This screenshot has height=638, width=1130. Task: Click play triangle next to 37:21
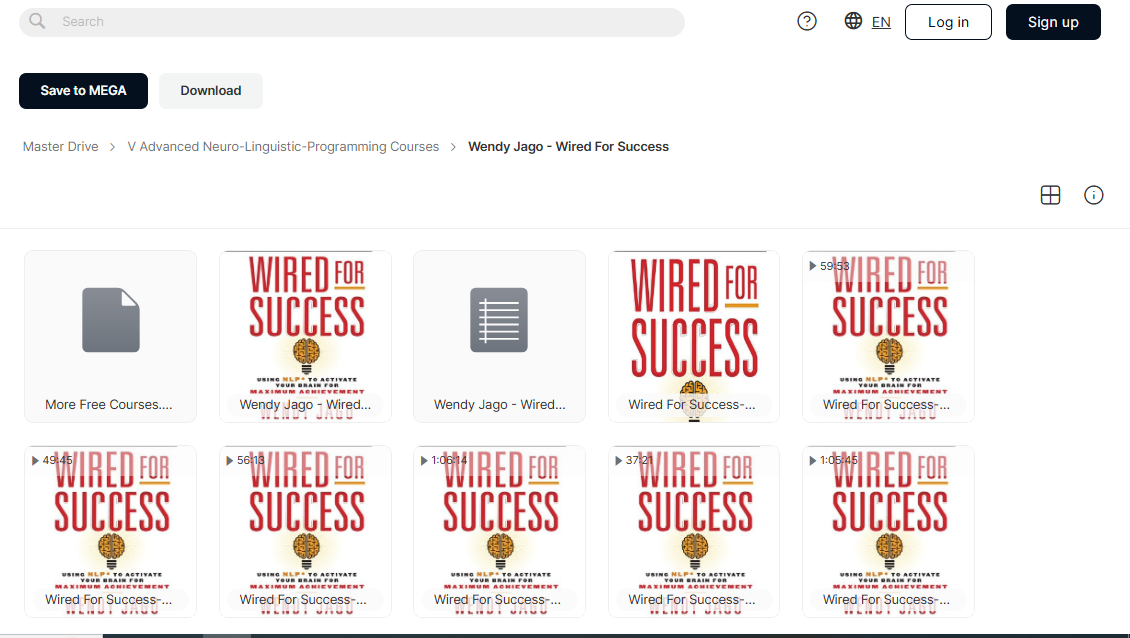[618, 461]
